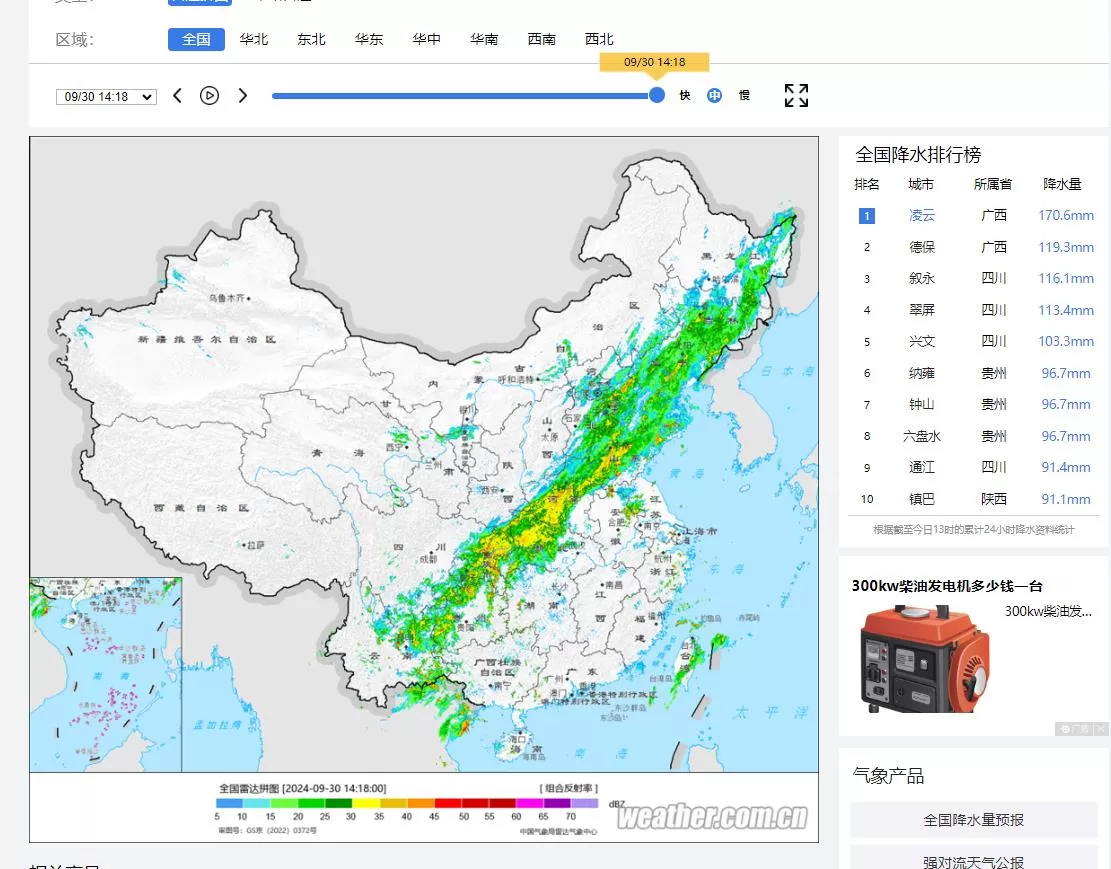This screenshot has width=1111, height=869.
Task: Click the 300kw柴油发电机 ad title
Action: point(947,586)
